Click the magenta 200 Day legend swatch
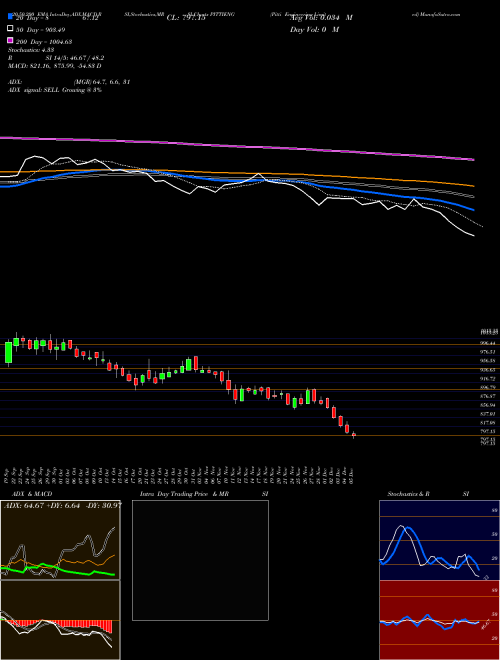Viewport: 500px width, 660px height. pos(10,41)
